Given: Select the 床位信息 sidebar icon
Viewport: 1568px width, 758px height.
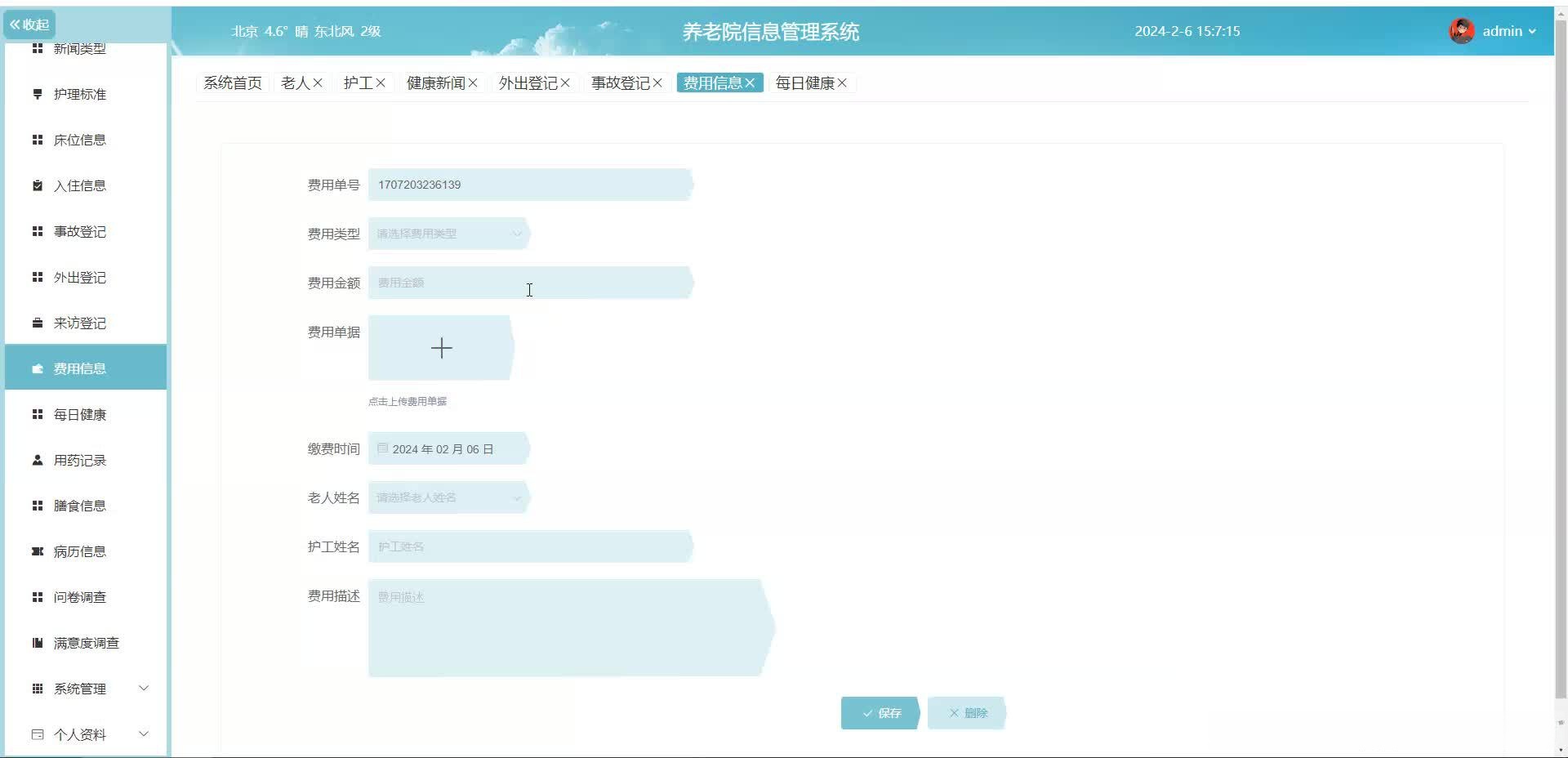Looking at the screenshot, I should click(37, 140).
